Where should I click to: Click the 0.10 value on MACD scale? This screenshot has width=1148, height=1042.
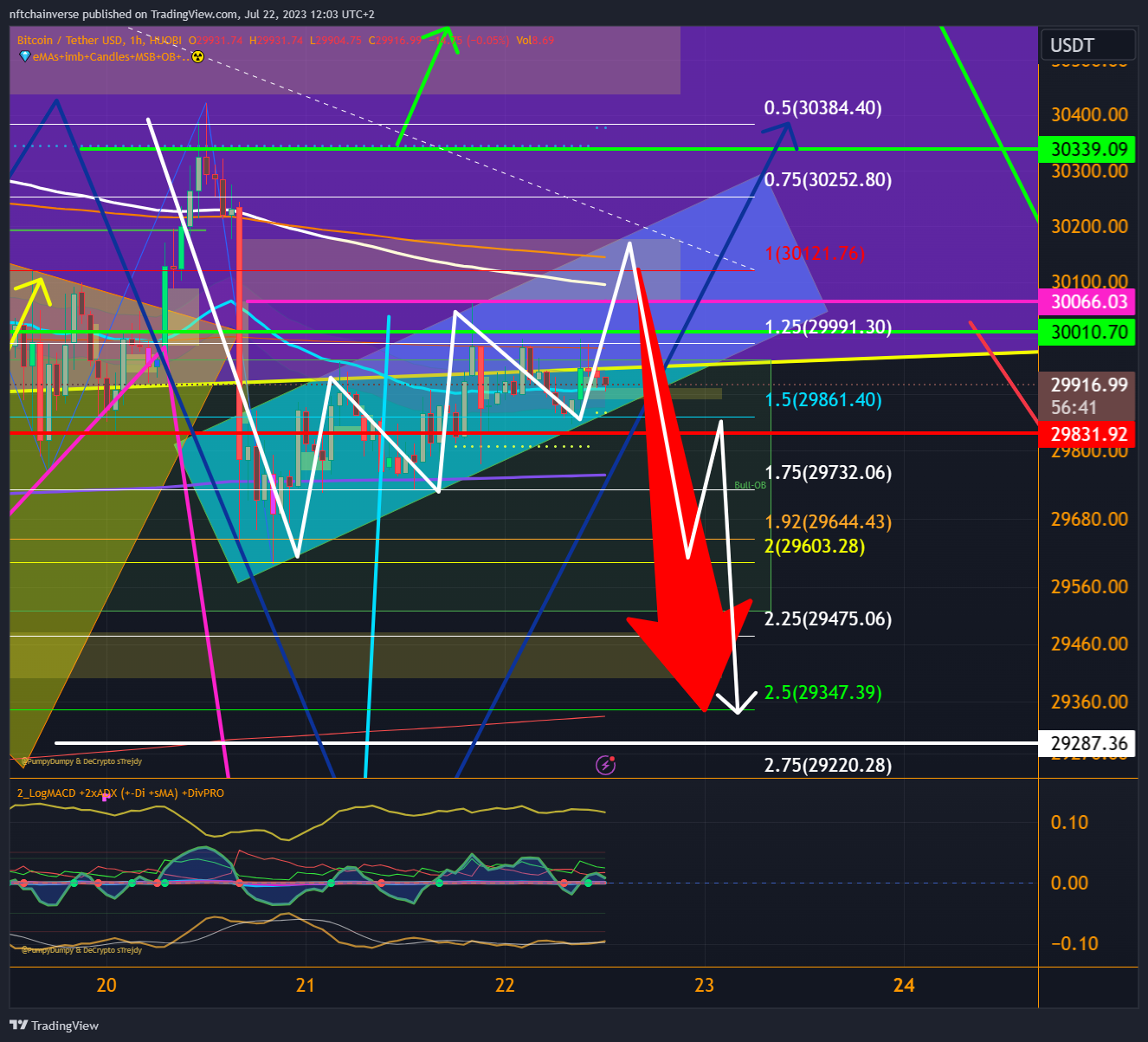pos(1069,822)
